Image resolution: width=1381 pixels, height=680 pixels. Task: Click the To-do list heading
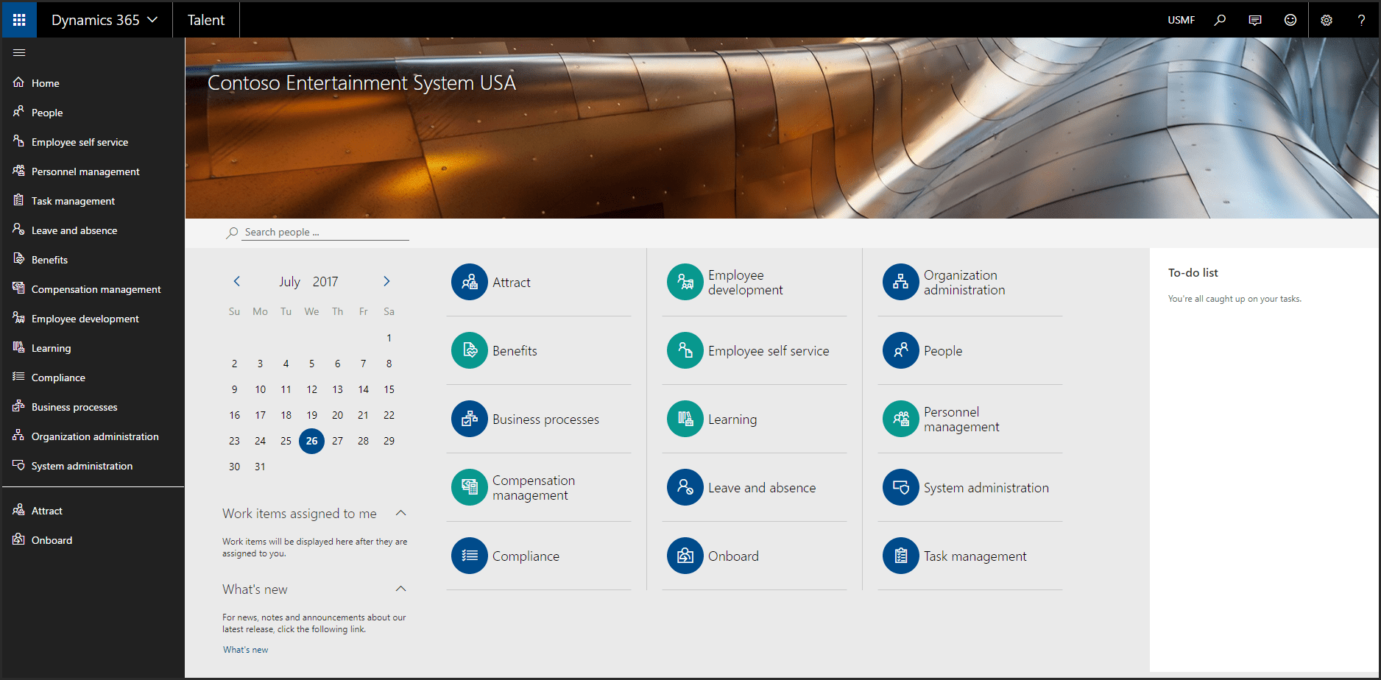(x=1193, y=273)
